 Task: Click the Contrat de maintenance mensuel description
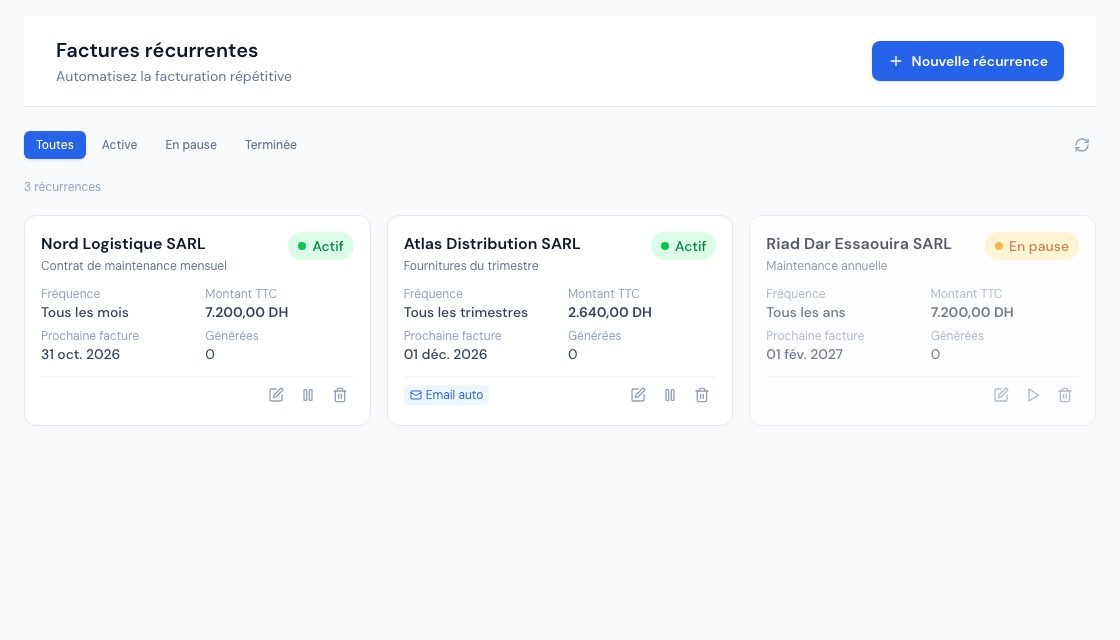coord(134,266)
